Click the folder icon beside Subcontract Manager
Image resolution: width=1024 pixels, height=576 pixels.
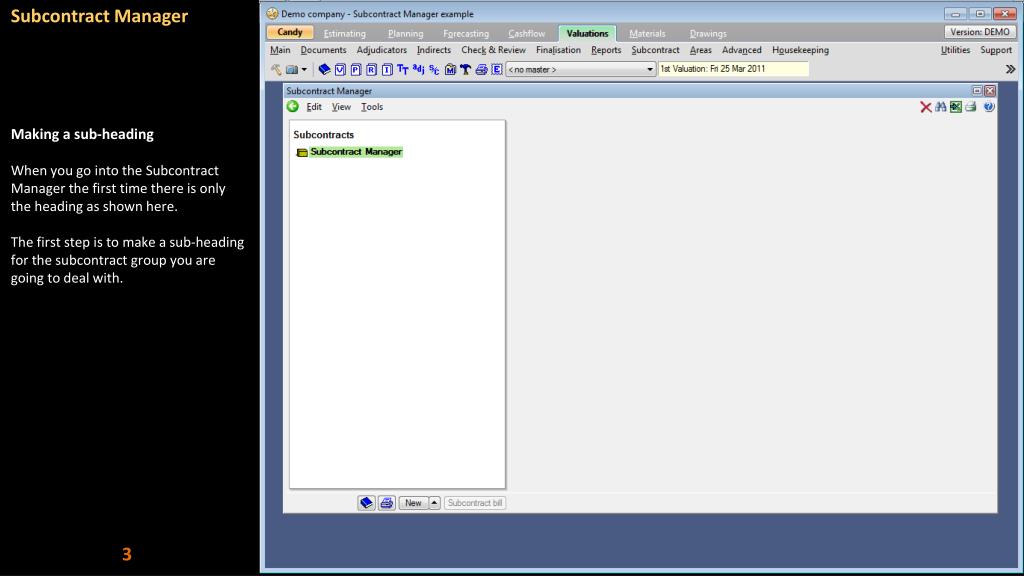tap(302, 152)
